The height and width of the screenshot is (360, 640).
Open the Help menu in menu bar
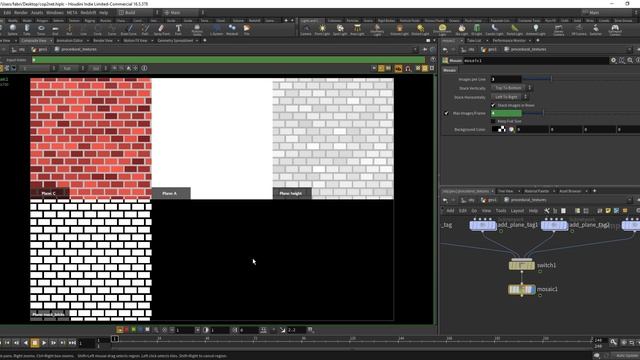tap(104, 13)
